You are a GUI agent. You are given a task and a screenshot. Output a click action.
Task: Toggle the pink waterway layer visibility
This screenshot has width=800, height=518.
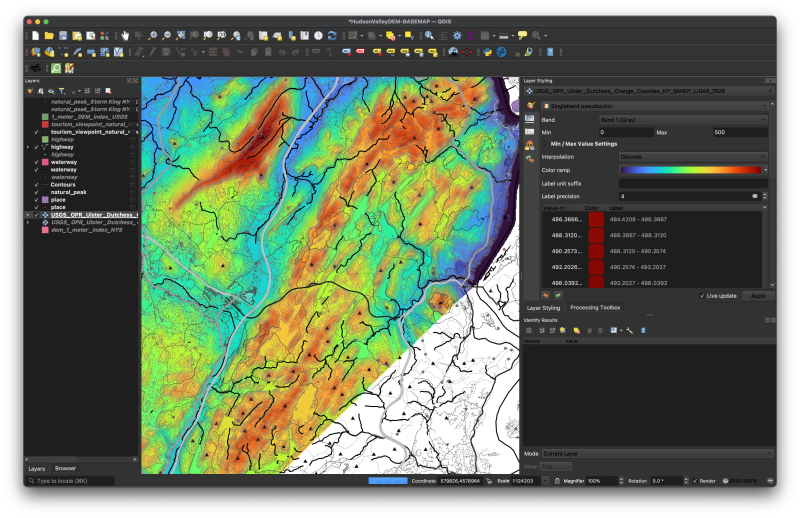coord(36,162)
